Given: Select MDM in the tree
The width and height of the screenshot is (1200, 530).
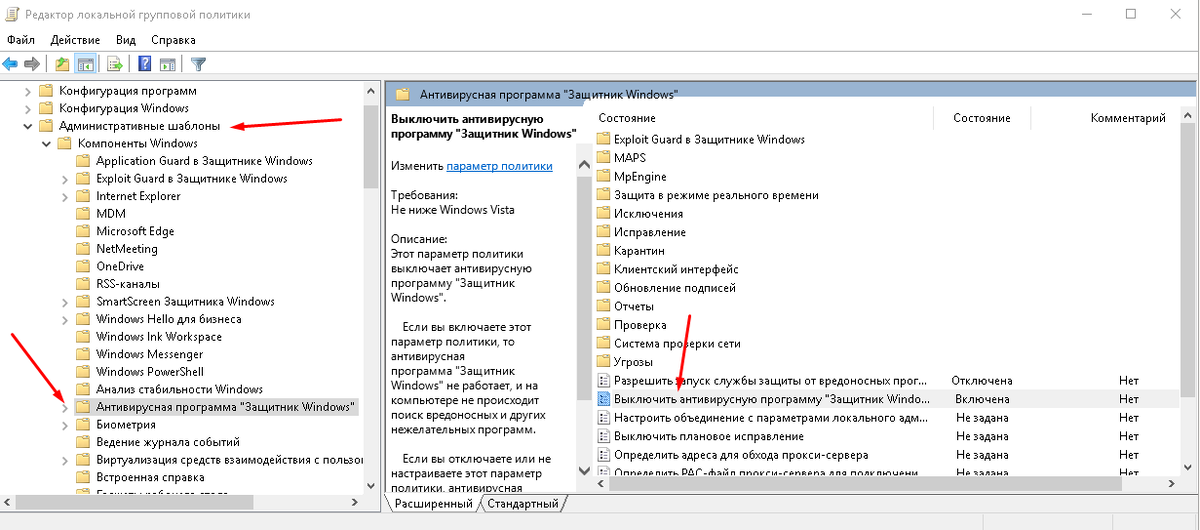Looking at the screenshot, I should (x=110, y=214).
